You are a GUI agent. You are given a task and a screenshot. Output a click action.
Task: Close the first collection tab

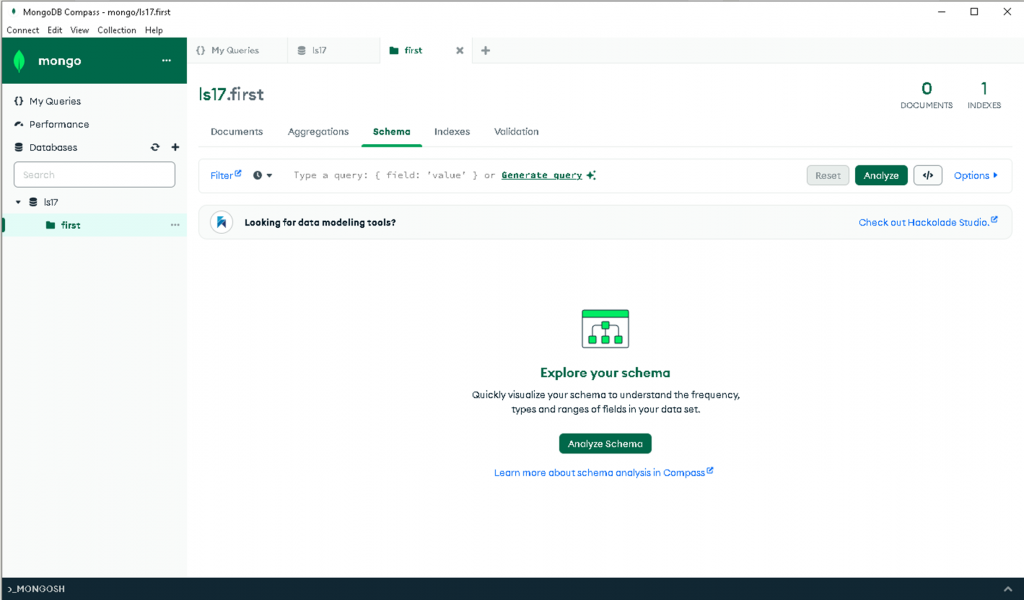click(460, 50)
